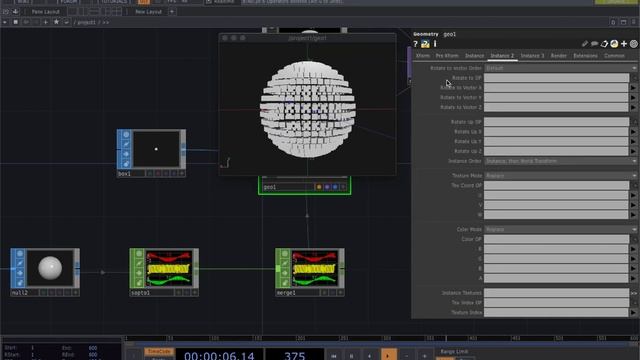Click the plus icon in parameter header
This screenshot has width=640, height=360.
pyautogui.click(x=624, y=44)
